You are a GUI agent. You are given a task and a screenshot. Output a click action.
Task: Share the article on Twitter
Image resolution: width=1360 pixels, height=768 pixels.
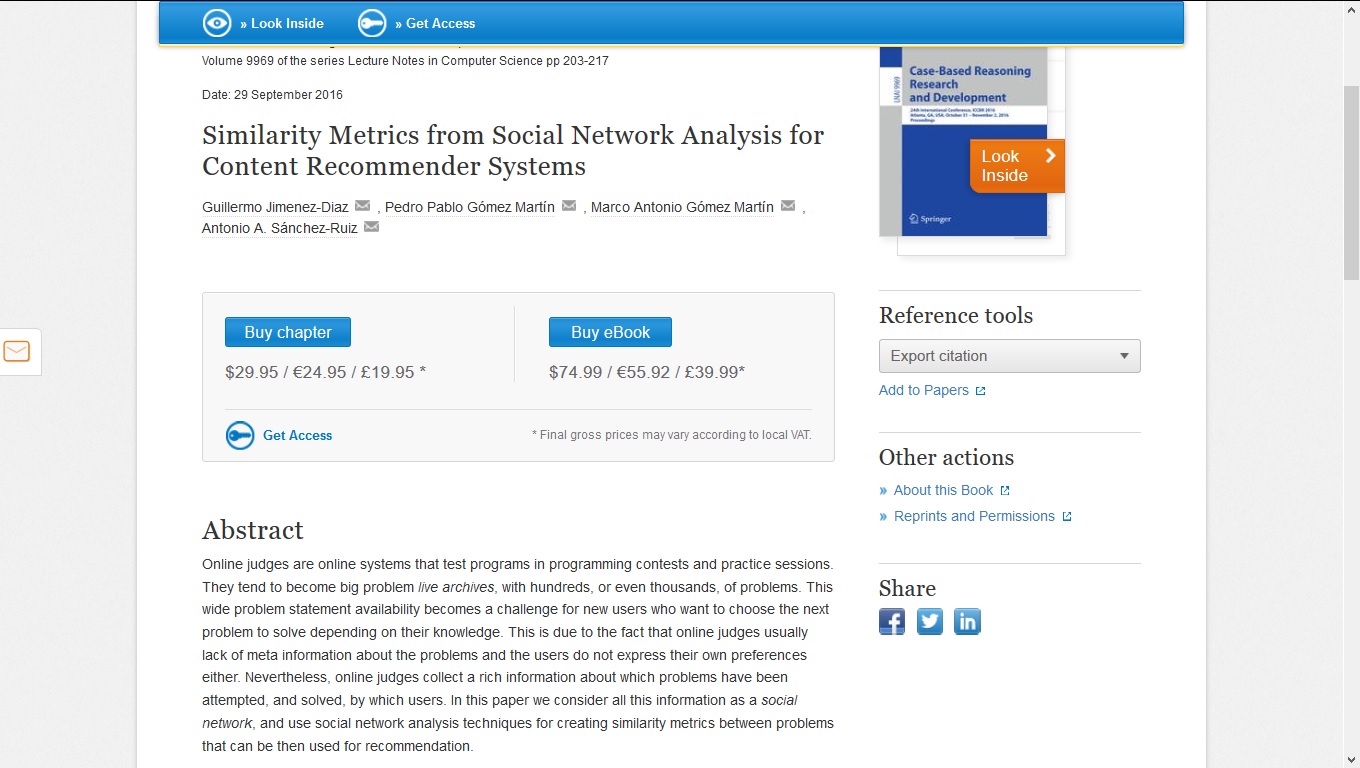coord(930,621)
